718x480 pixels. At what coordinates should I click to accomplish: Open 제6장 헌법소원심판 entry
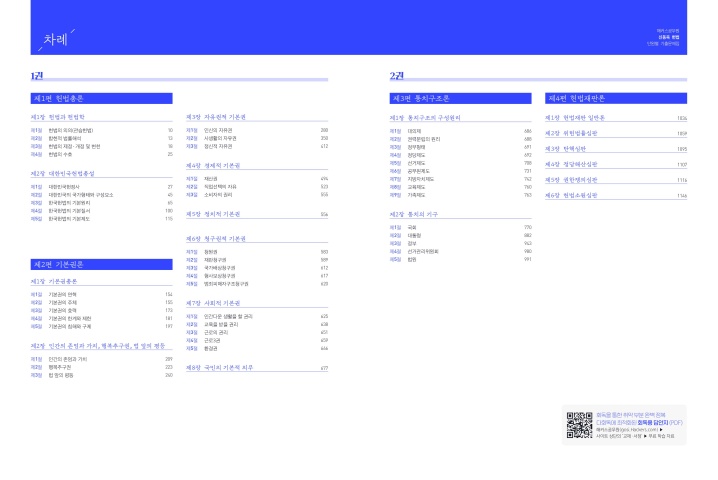tap(575, 195)
